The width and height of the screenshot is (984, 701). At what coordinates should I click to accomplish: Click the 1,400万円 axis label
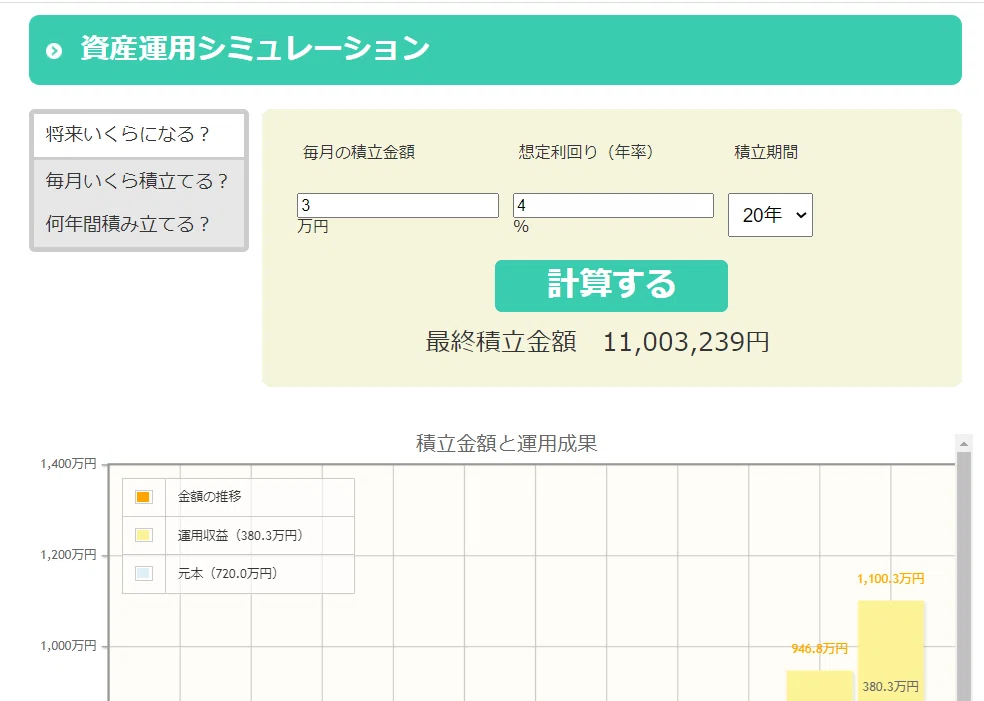tap(68, 464)
